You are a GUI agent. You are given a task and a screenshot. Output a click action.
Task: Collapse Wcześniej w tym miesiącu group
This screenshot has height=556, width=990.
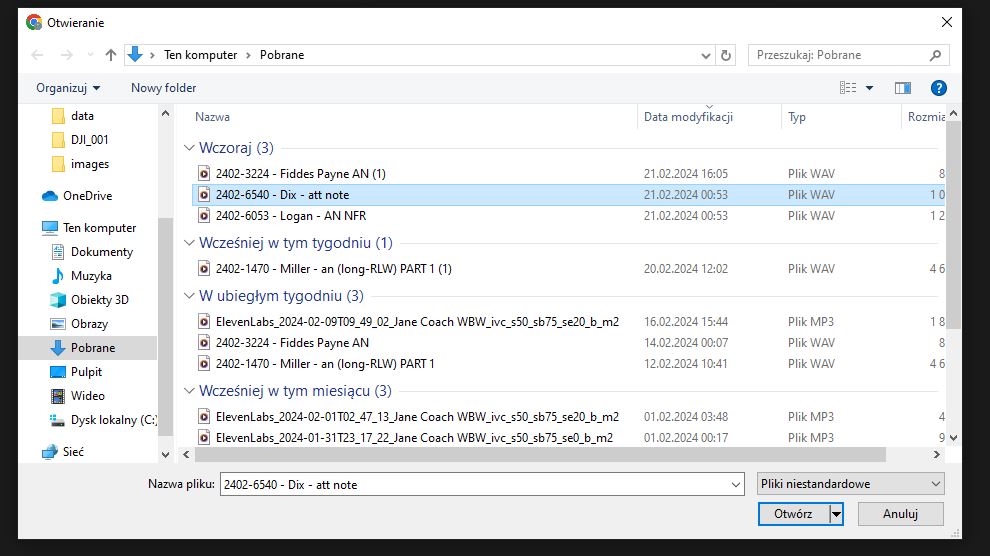click(189, 391)
